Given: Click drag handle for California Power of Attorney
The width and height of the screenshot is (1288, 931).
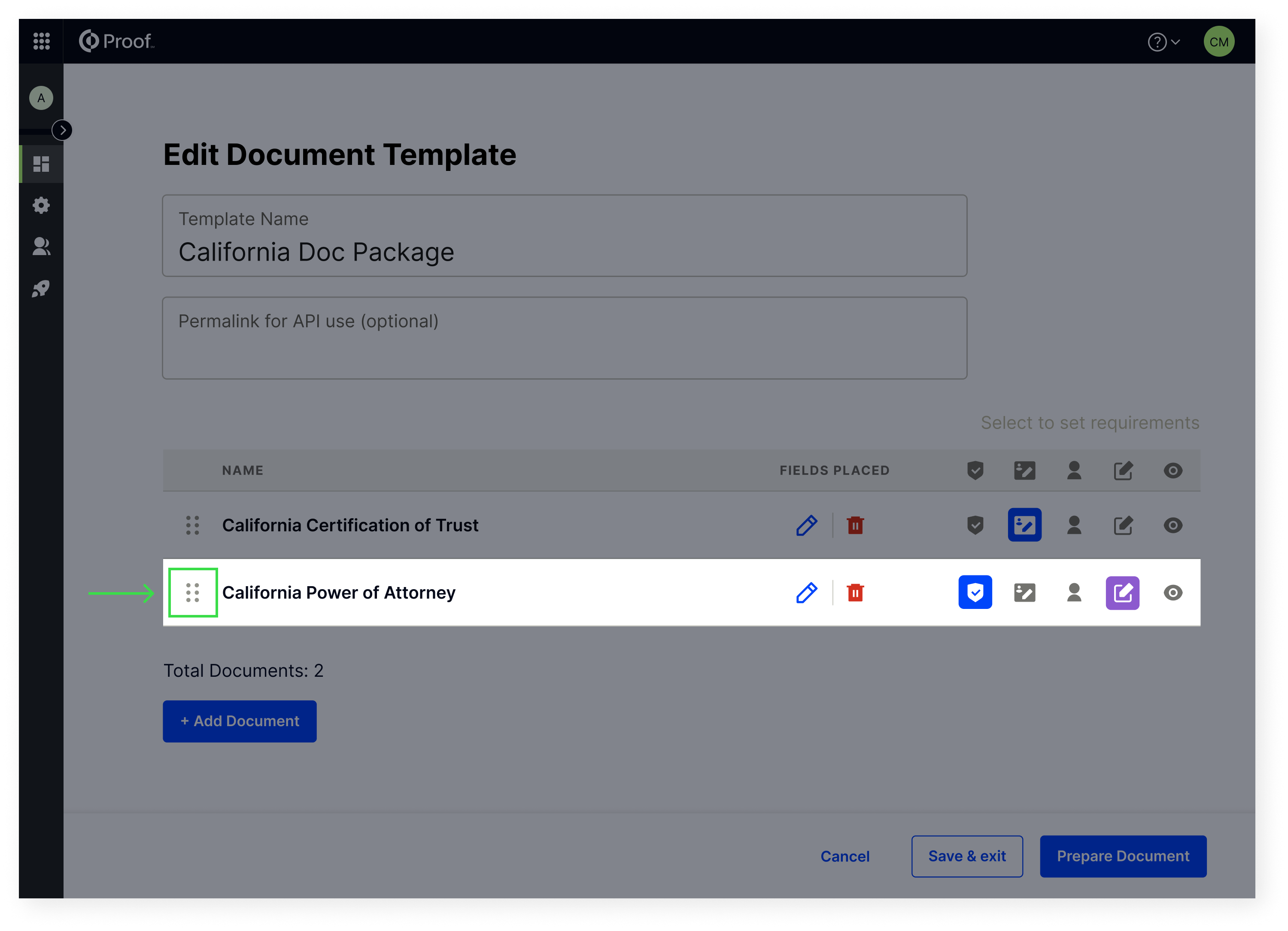Looking at the screenshot, I should 192,593.
